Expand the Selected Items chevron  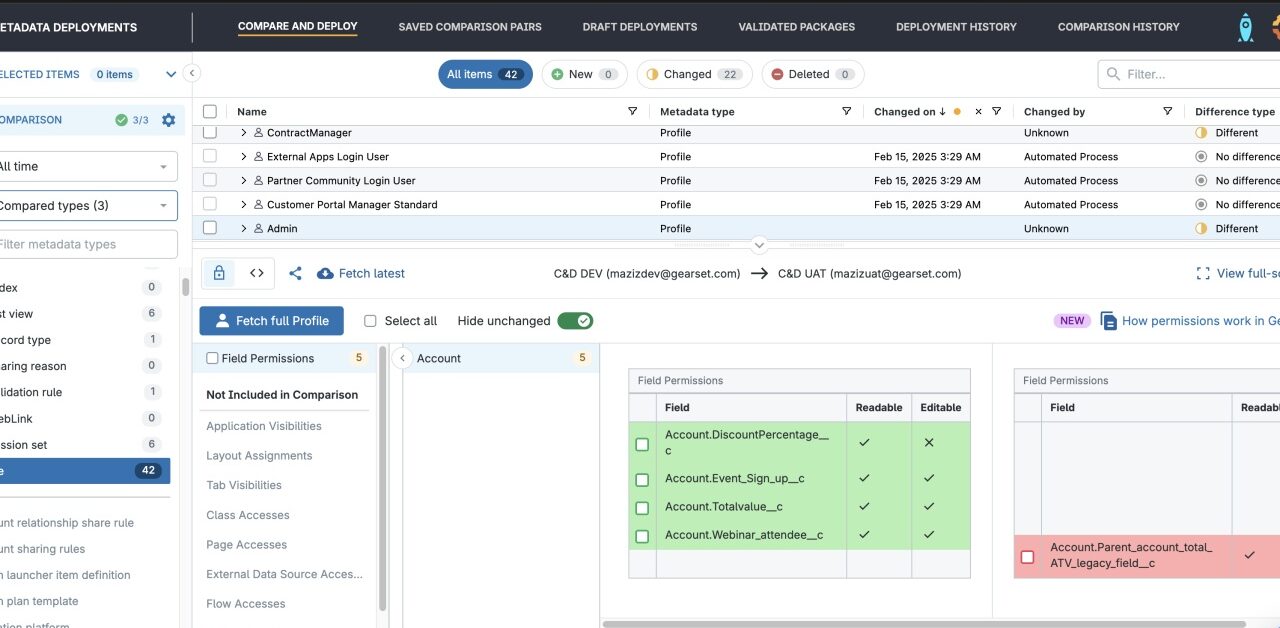[171, 74]
